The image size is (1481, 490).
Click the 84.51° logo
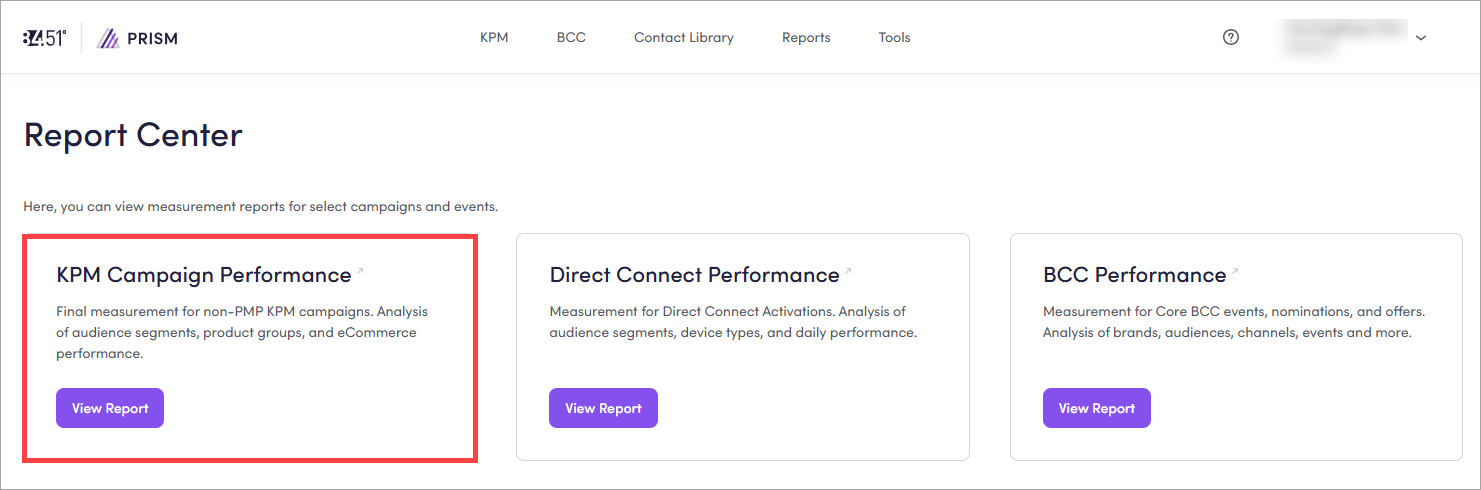[x=44, y=38]
